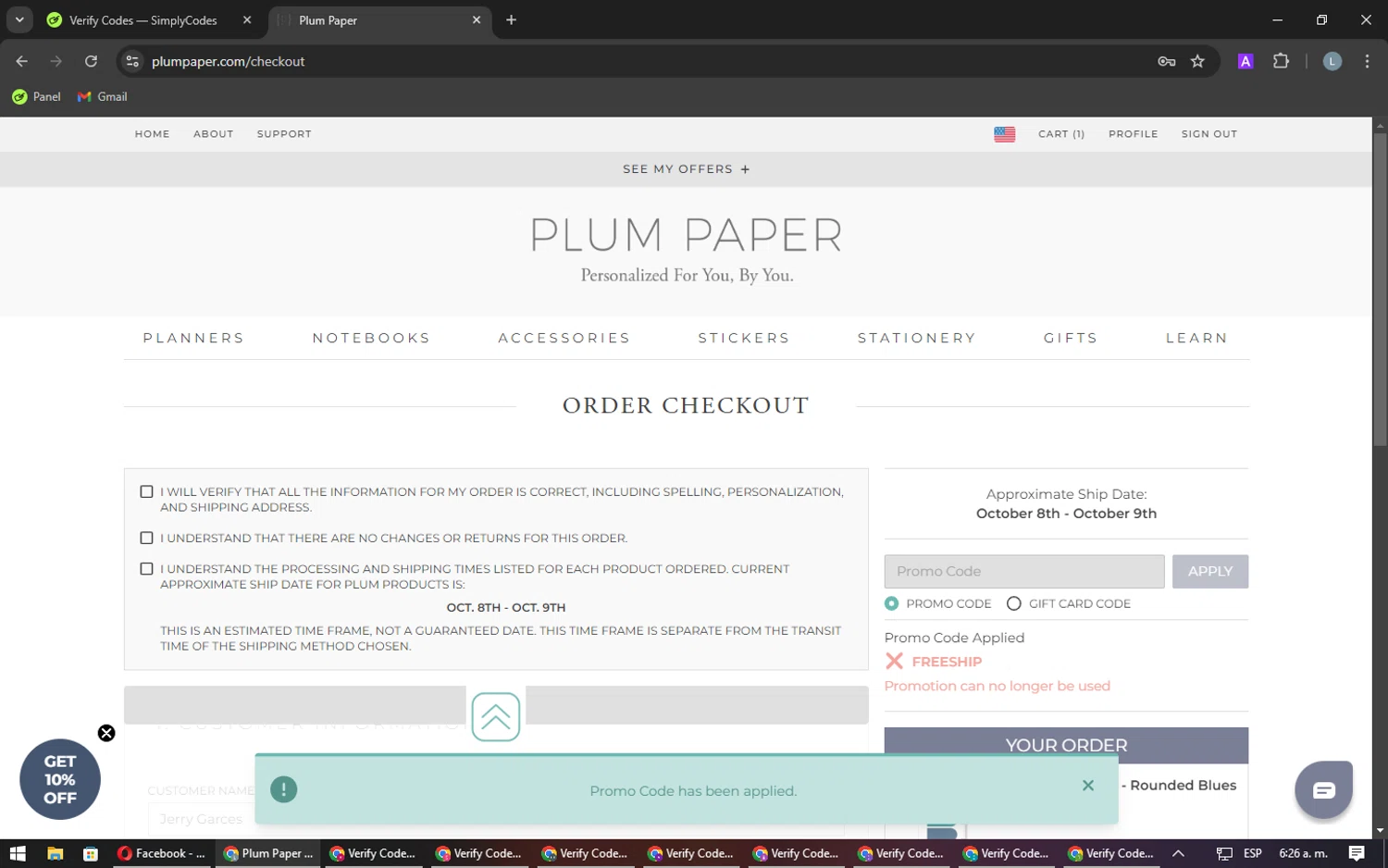Open CART (1)
1388x868 pixels.
[1061, 134]
